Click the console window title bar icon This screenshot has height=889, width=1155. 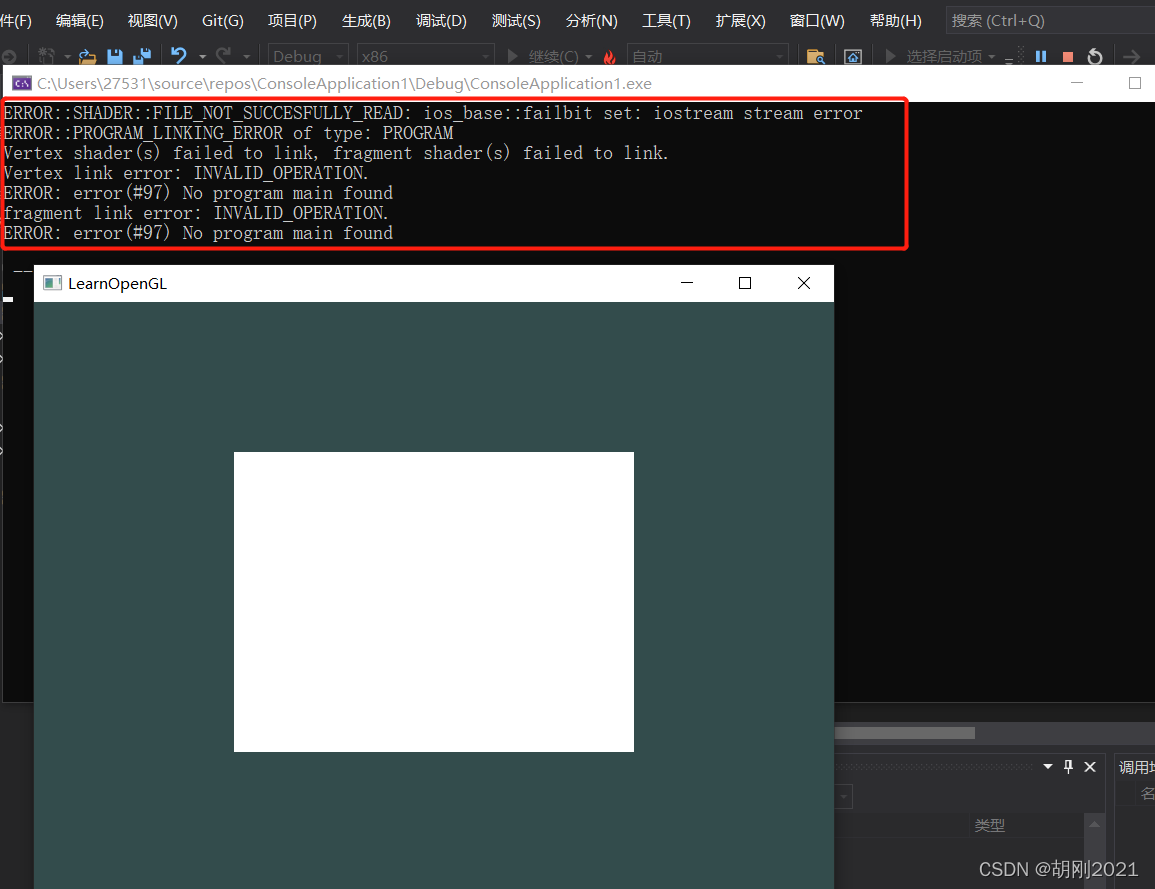[x=21, y=83]
